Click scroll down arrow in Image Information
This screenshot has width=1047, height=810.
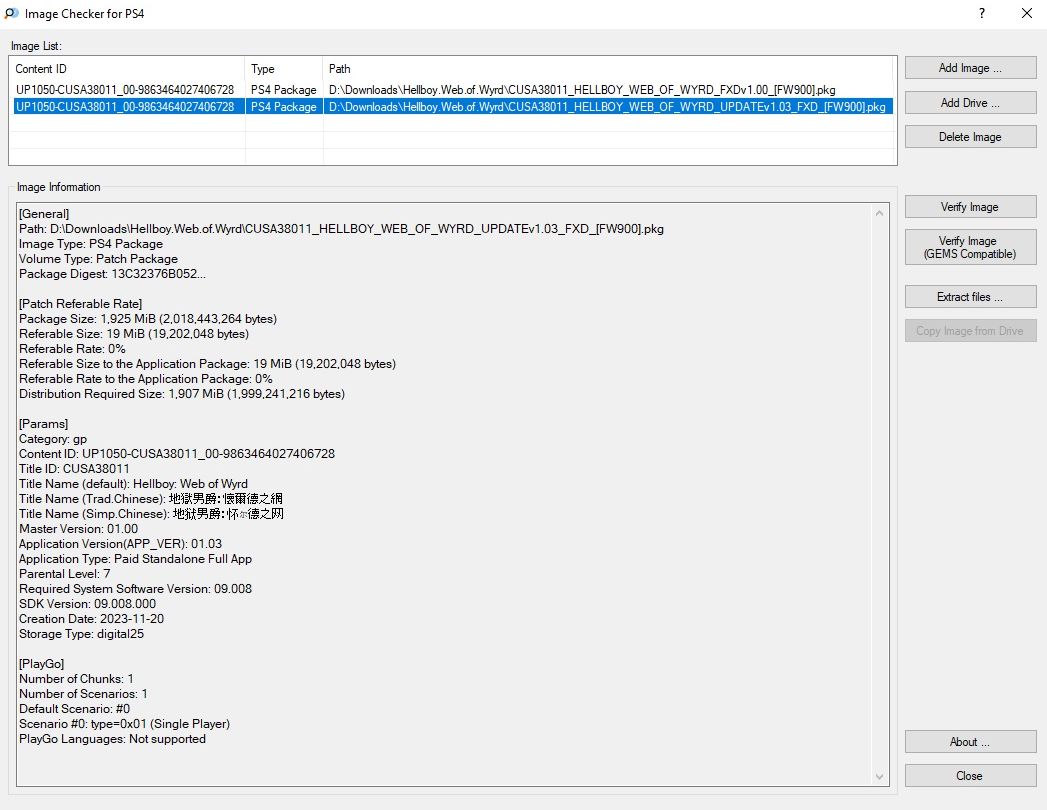click(880, 777)
